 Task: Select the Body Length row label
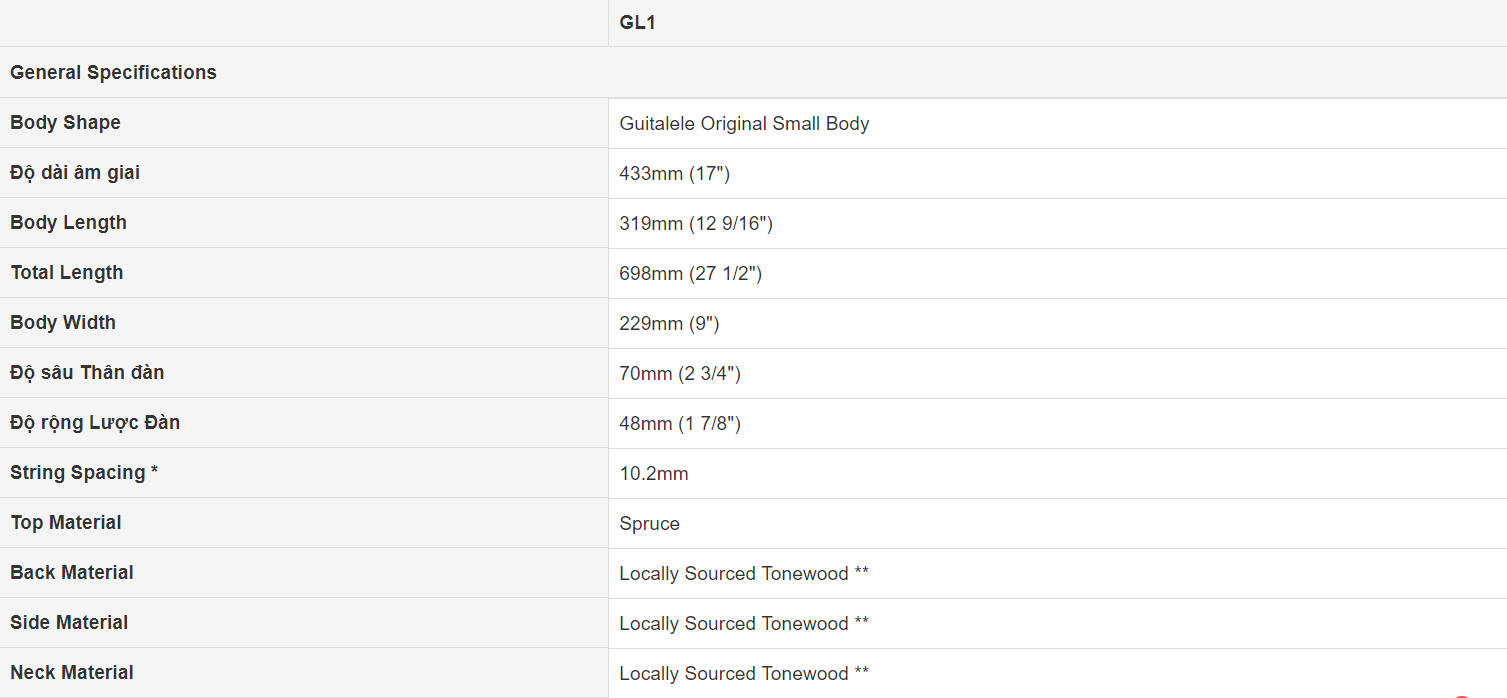[x=68, y=222]
